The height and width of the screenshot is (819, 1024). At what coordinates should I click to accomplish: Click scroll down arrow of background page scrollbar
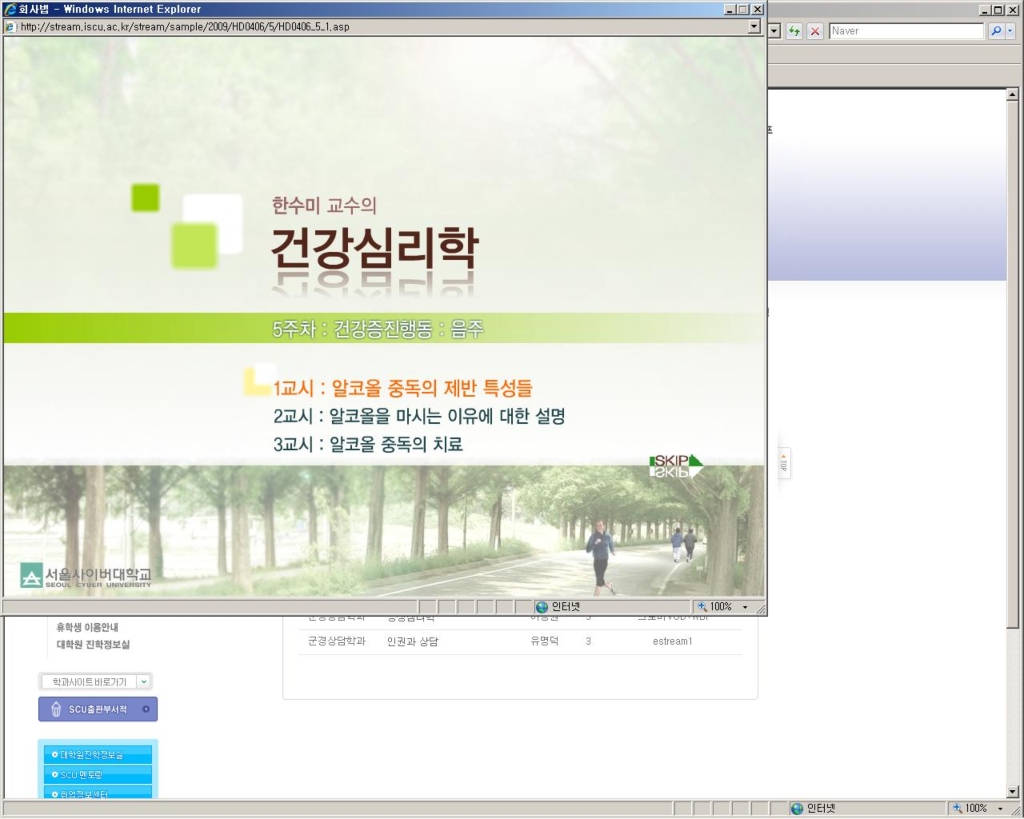pyautogui.click(x=1012, y=792)
